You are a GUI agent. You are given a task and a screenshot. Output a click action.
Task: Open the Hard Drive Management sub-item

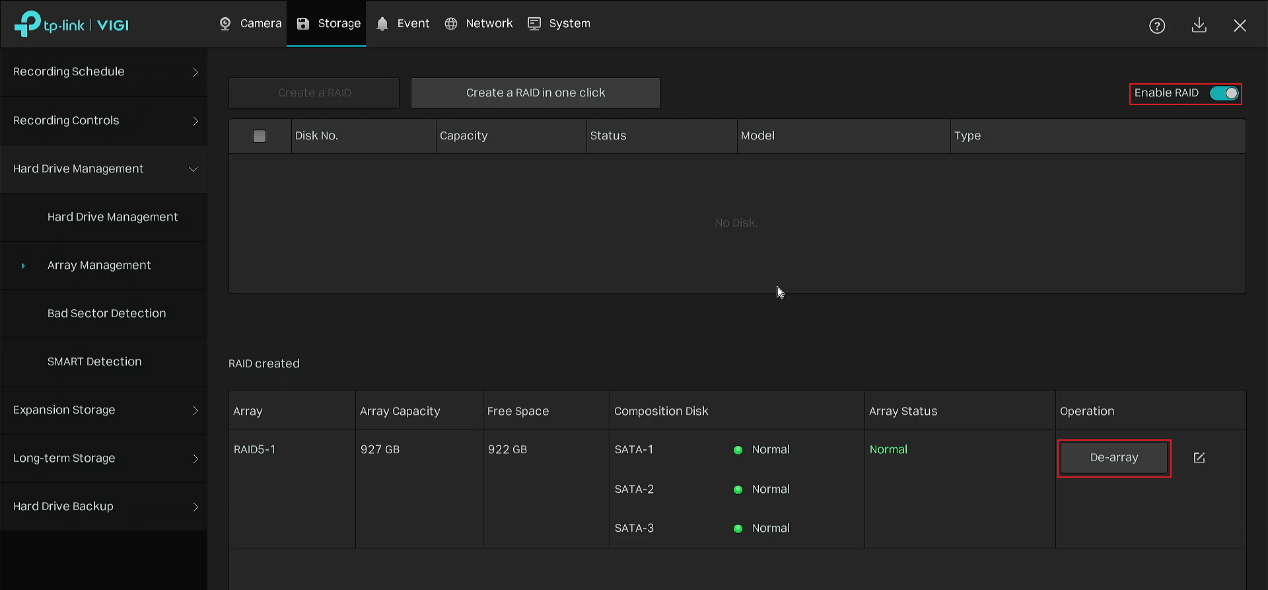(x=103, y=217)
